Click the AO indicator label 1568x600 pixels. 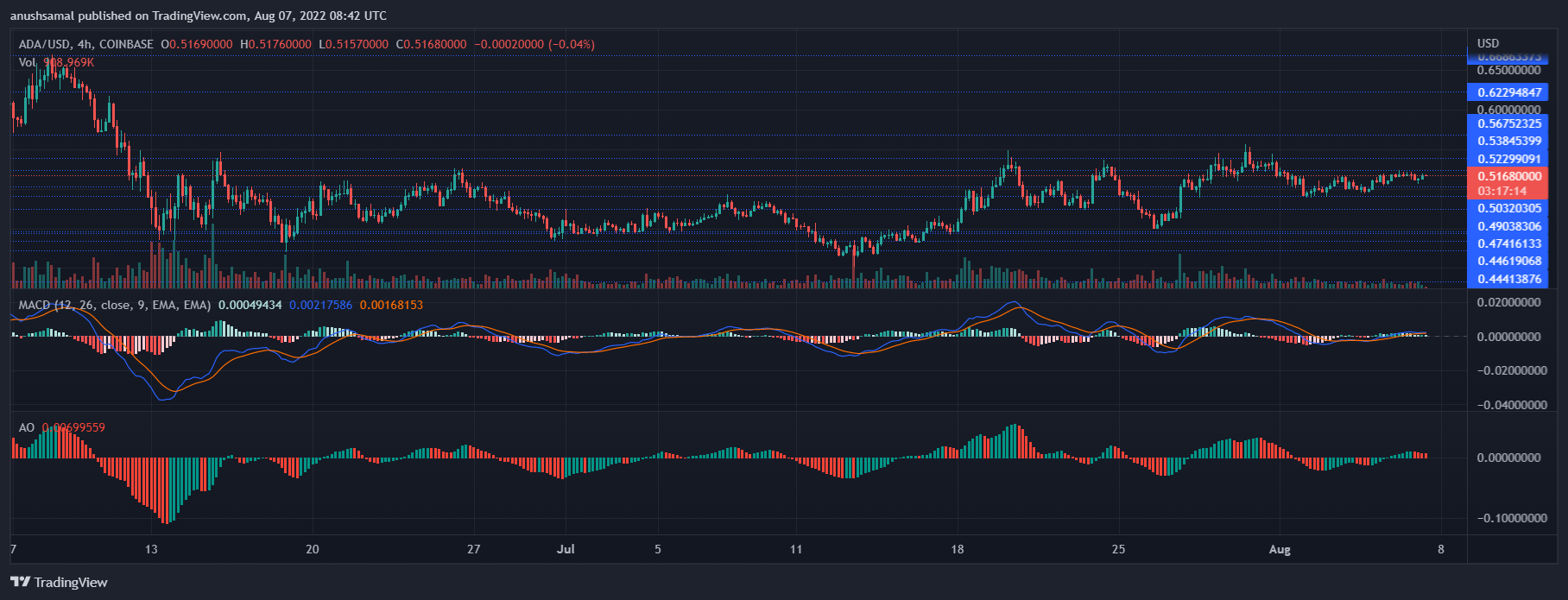click(x=27, y=427)
